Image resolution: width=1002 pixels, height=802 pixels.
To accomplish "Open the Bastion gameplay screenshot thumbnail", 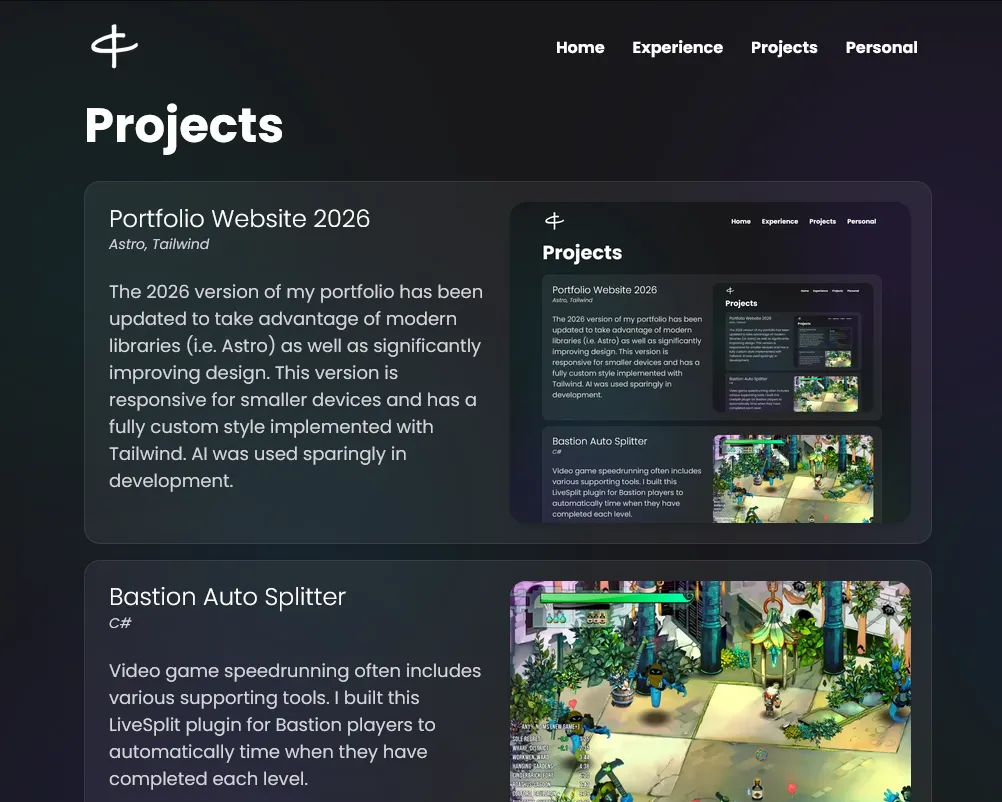I will pyautogui.click(x=710, y=691).
